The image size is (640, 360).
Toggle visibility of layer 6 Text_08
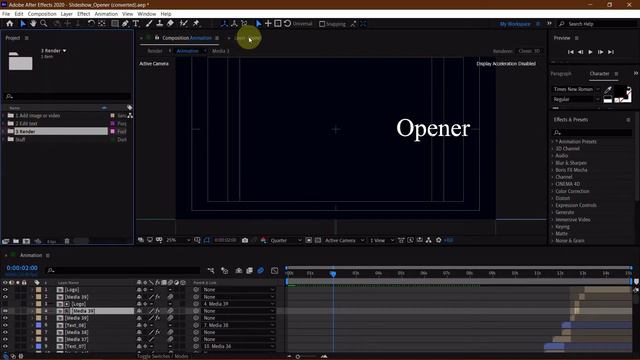point(5,325)
